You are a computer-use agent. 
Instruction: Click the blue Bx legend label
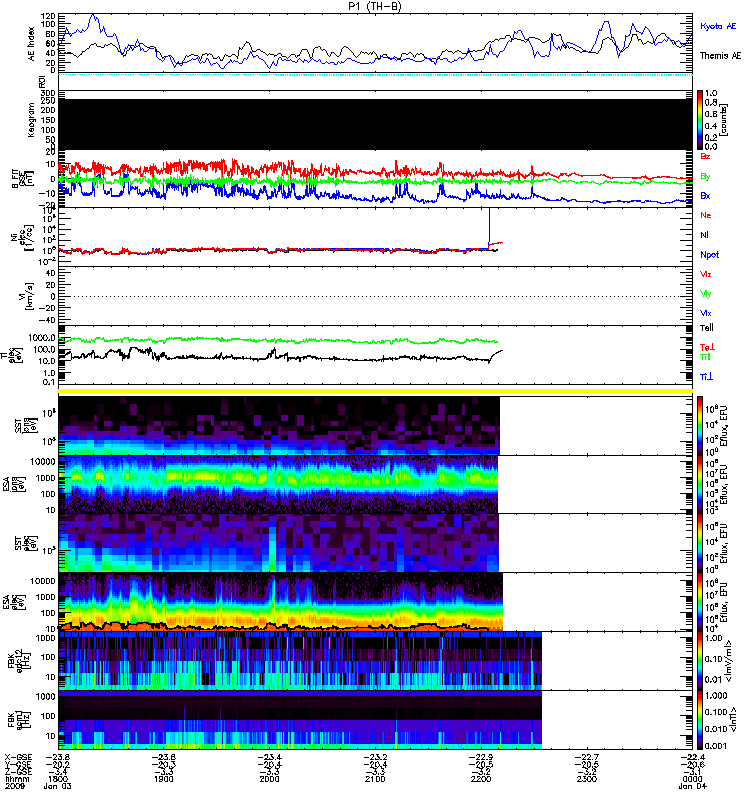pyautogui.click(x=705, y=195)
